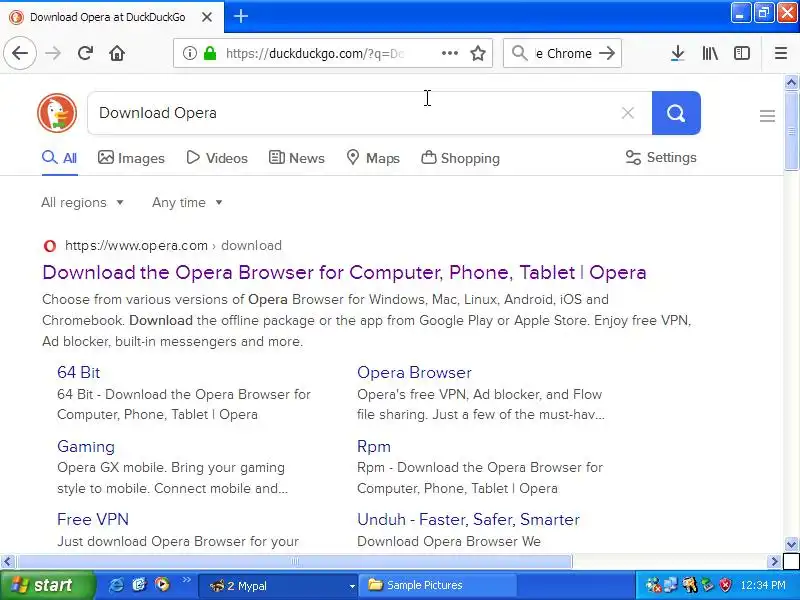Close the Download Opera tab
Viewport: 800px width, 600px height.
[207, 17]
